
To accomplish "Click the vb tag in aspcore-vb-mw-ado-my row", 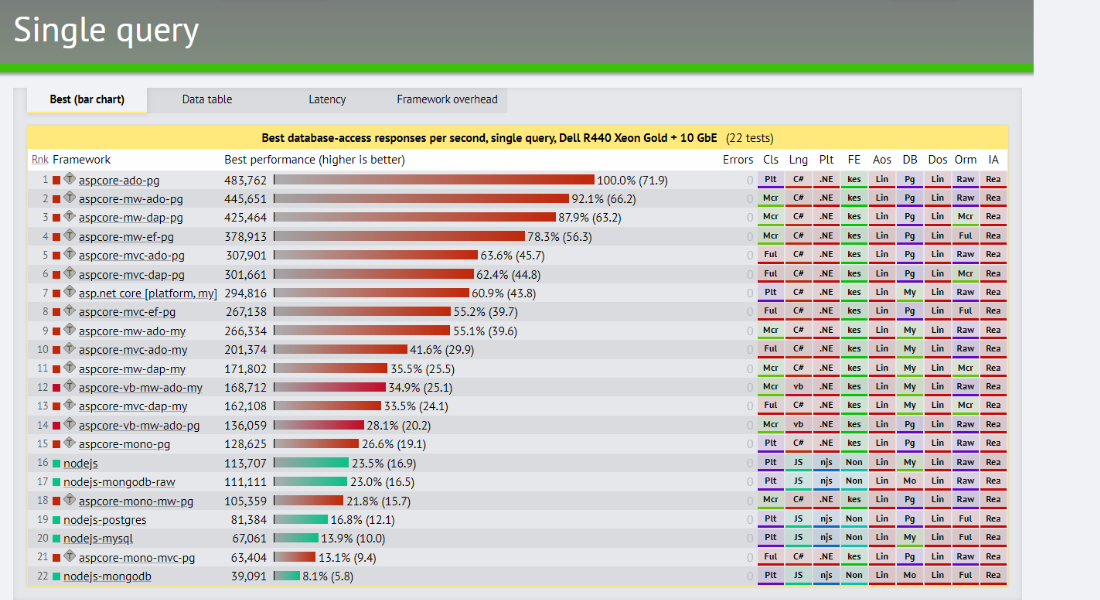I will (798, 387).
